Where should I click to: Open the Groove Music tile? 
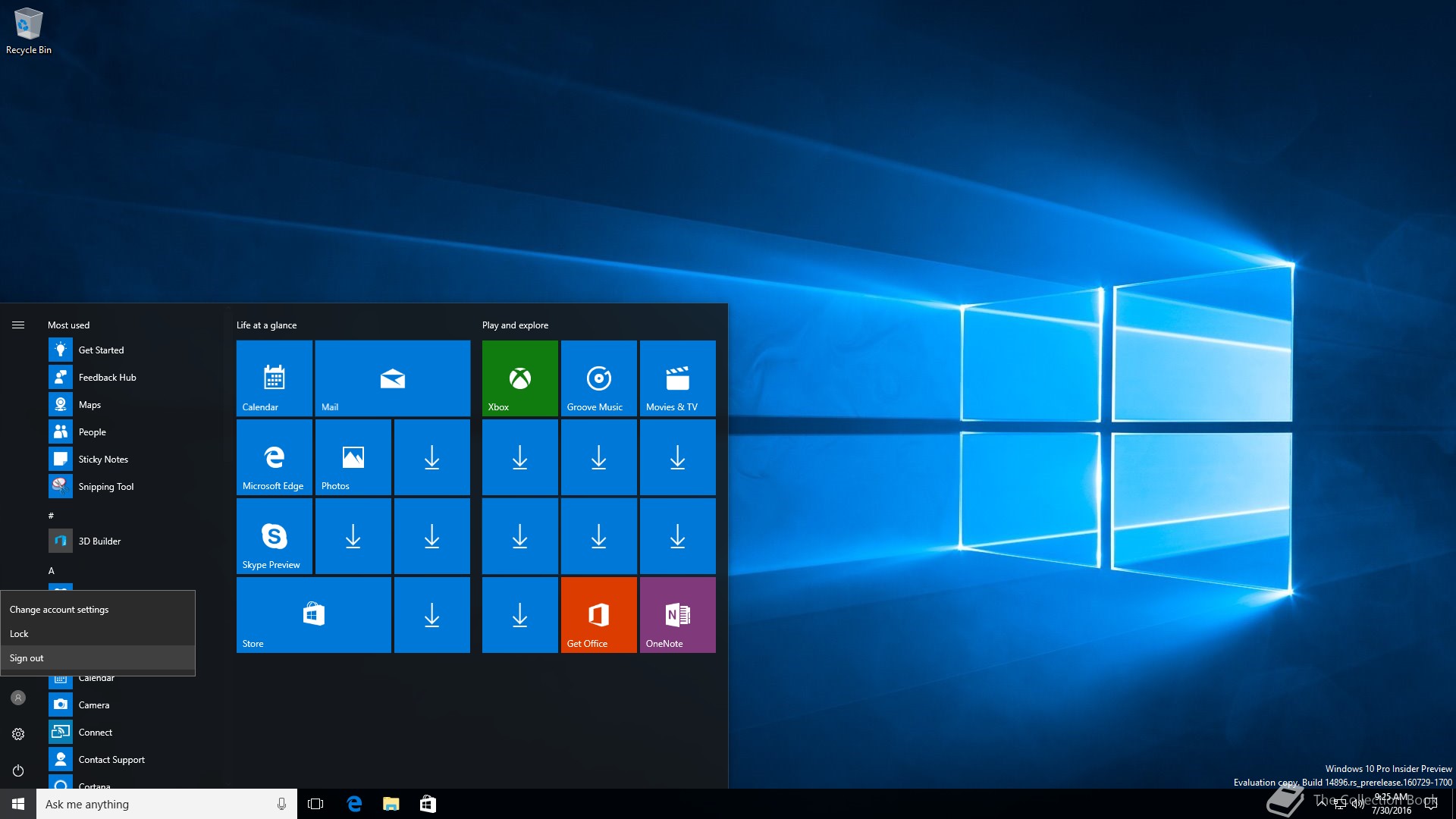[598, 378]
